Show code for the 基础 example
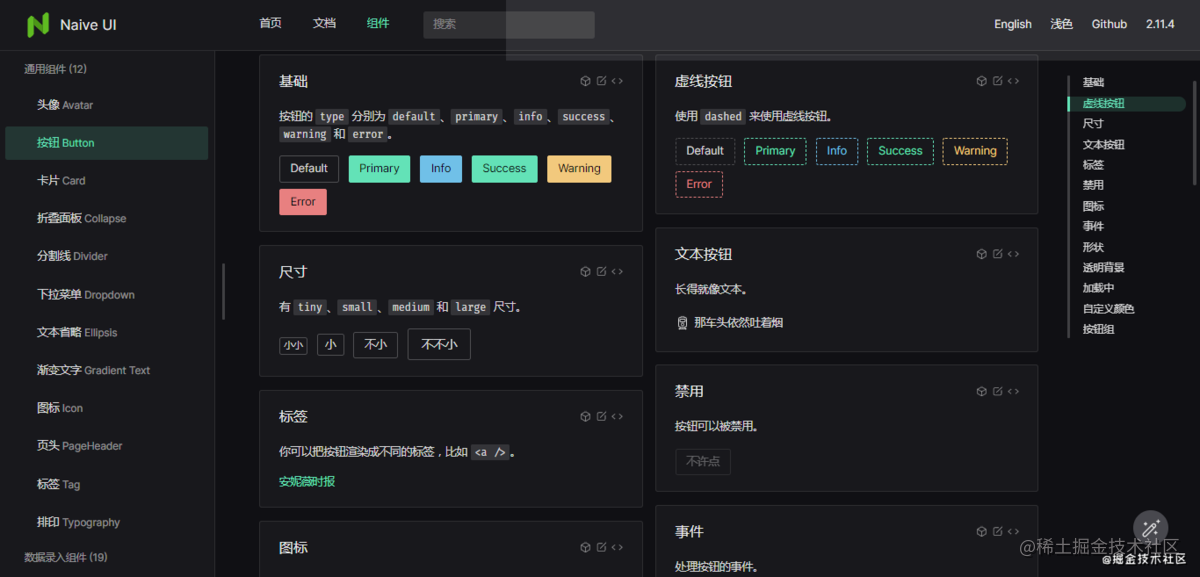Viewport: 1200px width, 577px height. pos(617,80)
